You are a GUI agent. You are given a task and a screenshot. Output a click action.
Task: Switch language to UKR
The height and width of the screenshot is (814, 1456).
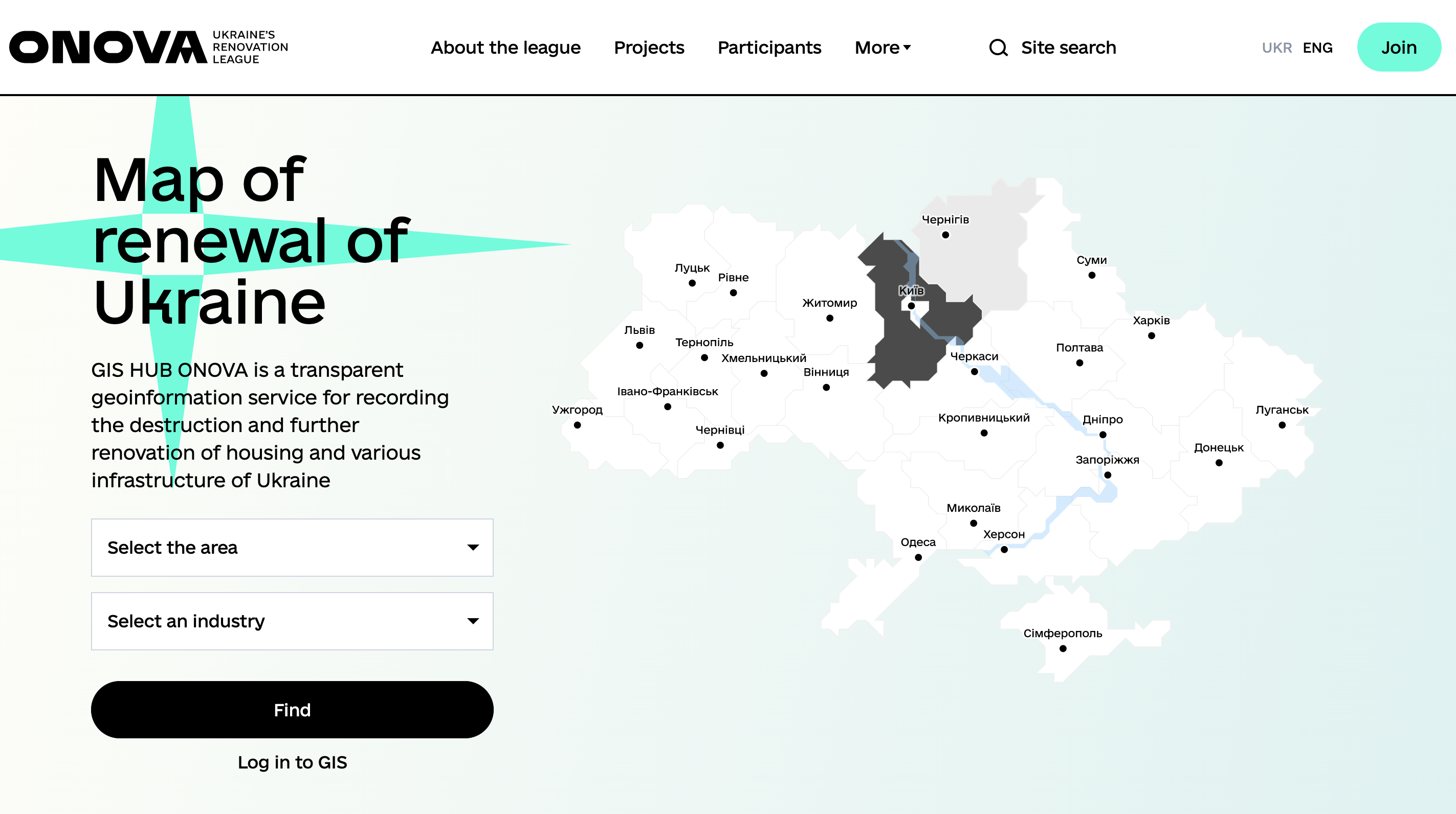[1277, 48]
